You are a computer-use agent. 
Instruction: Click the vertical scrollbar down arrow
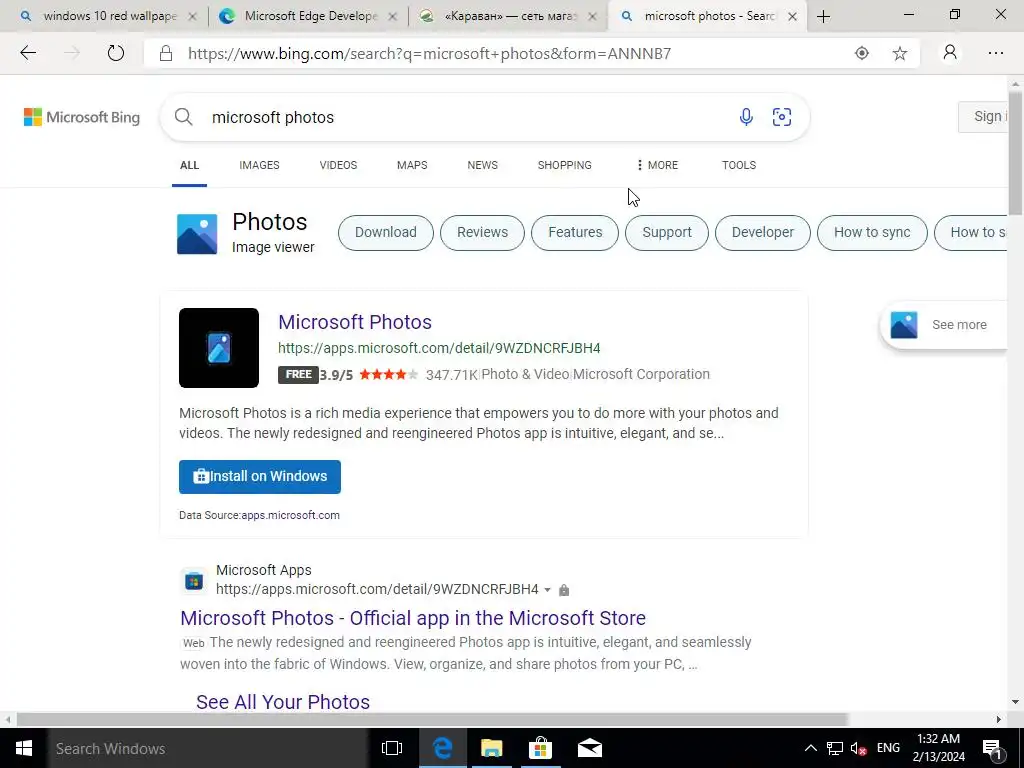[x=1016, y=702]
